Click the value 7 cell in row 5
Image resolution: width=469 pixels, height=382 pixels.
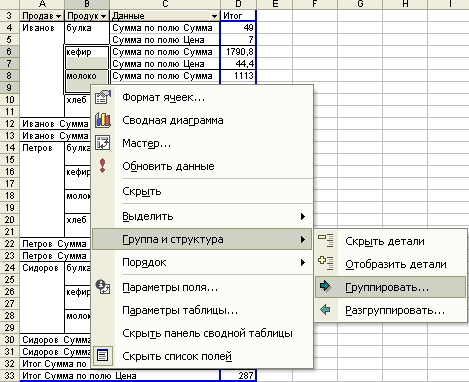pyautogui.click(x=238, y=40)
